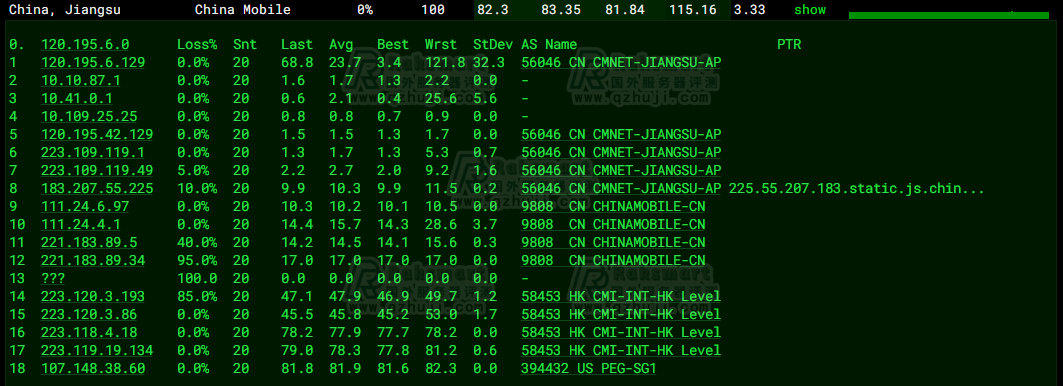Open hop 1 '56046 CN CMNET-JIANGSU-AP' link
The width and height of the screenshot is (1063, 386).
click(621, 62)
